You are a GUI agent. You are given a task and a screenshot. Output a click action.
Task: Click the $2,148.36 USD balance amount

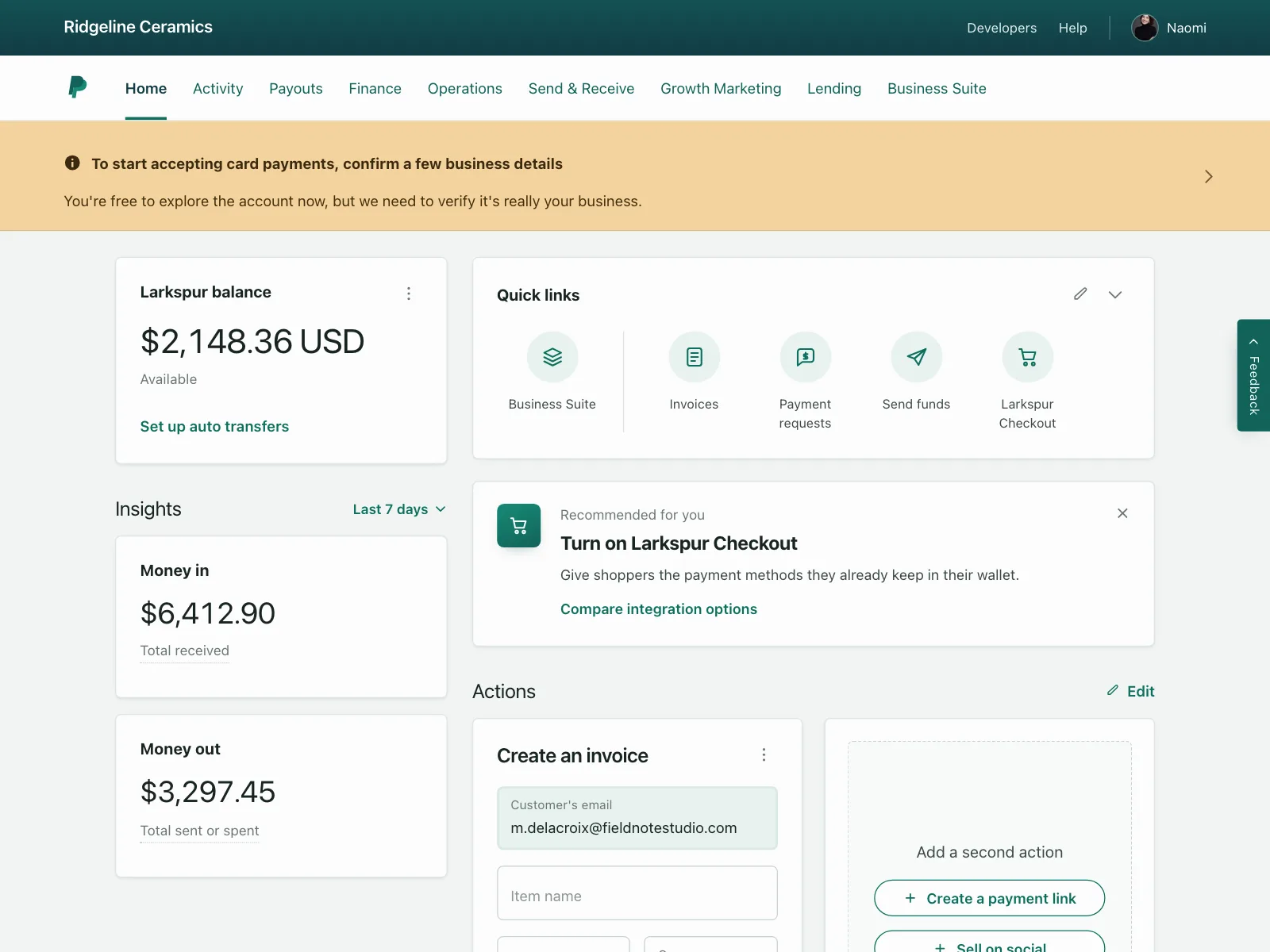click(x=252, y=342)
